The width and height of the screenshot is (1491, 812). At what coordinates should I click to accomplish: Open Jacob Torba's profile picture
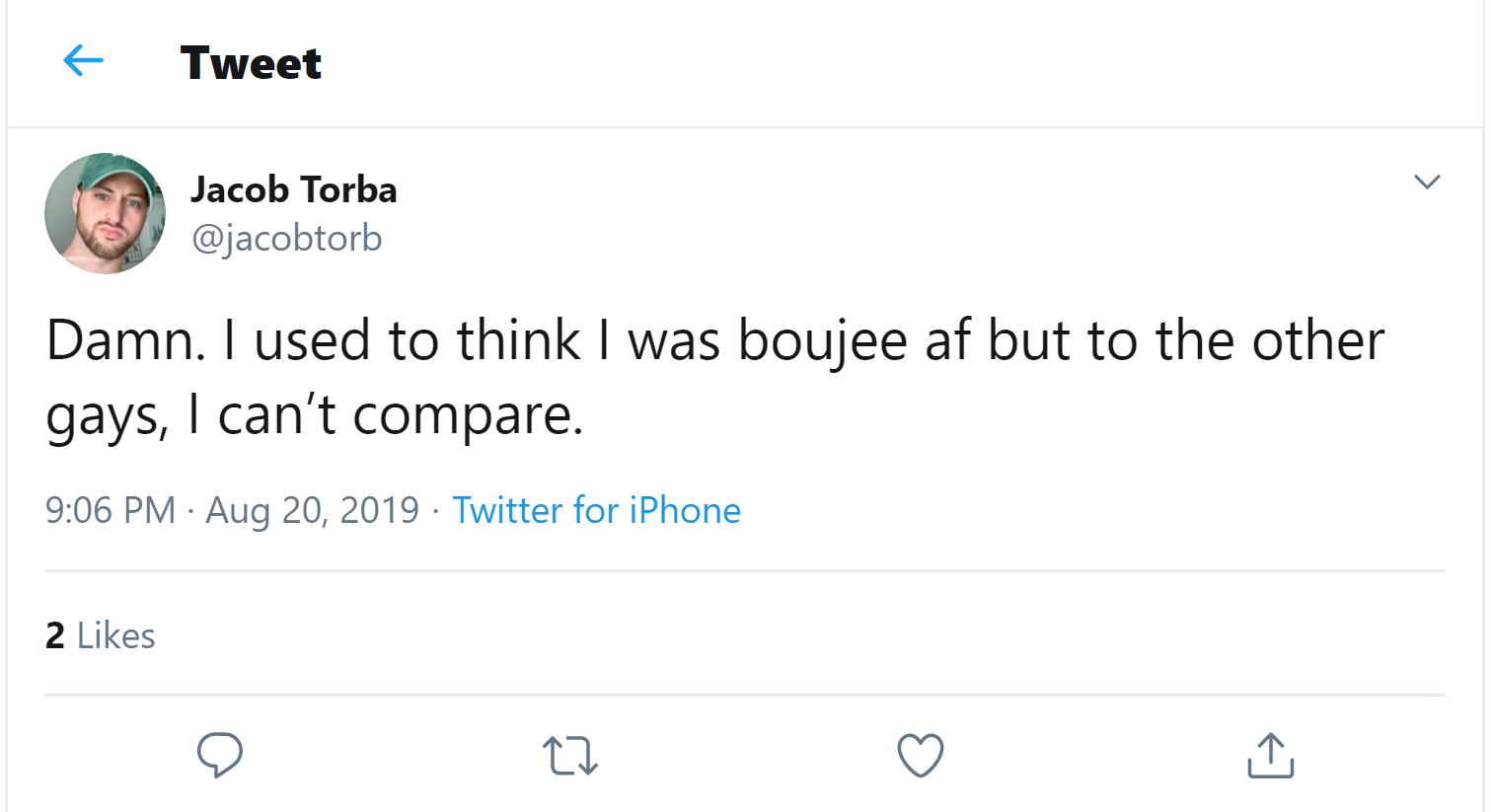point(105,213)
